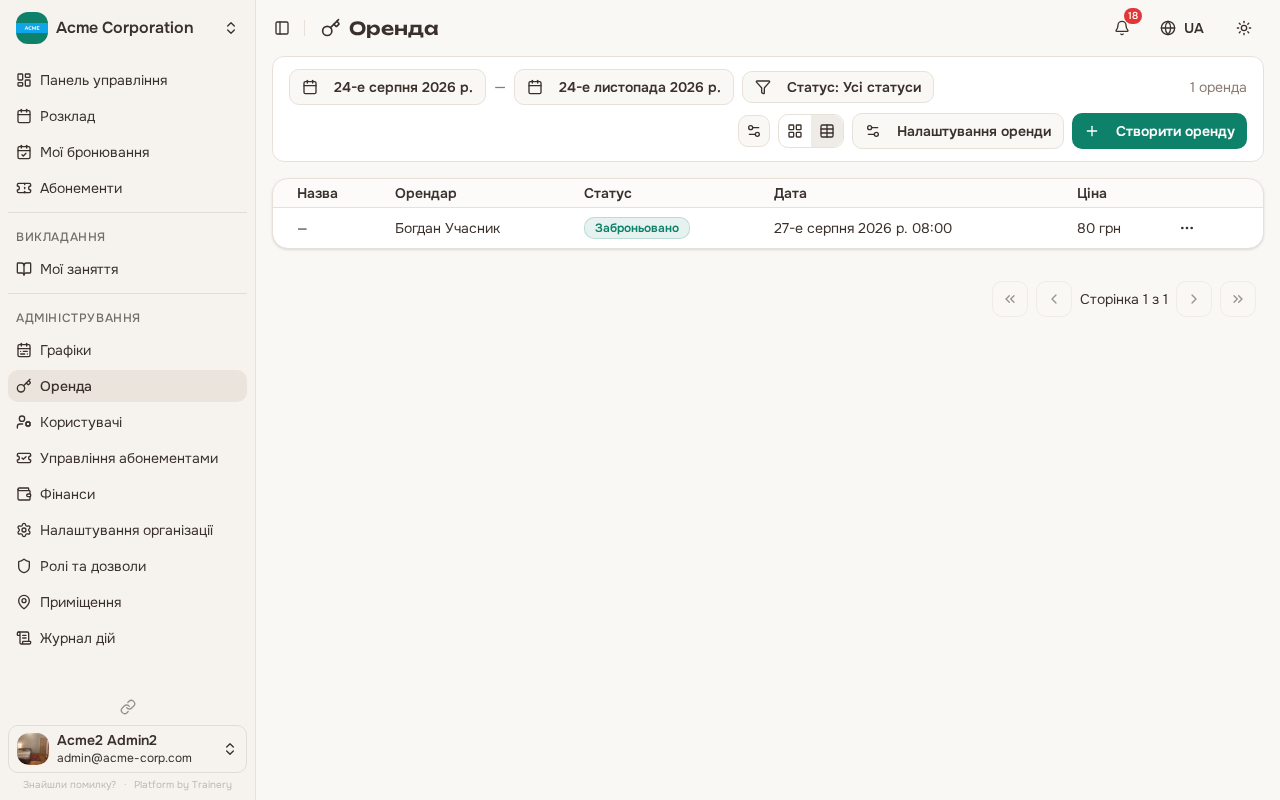Switch to table list view

[827, 131]
